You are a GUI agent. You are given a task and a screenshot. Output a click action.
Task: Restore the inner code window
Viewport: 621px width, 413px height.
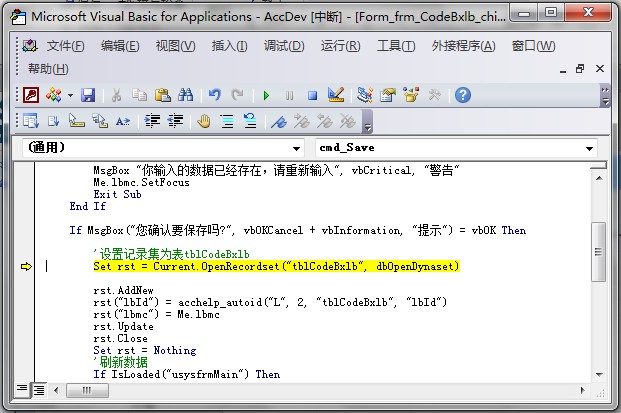580,69
